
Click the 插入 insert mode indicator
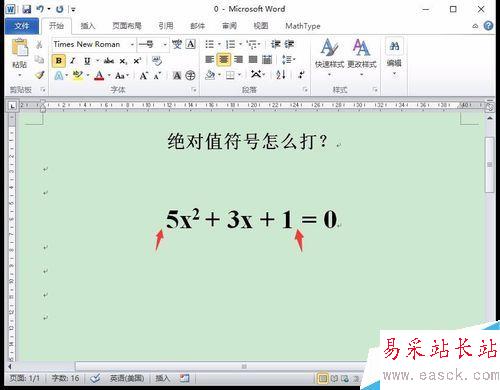coord(162,378)
